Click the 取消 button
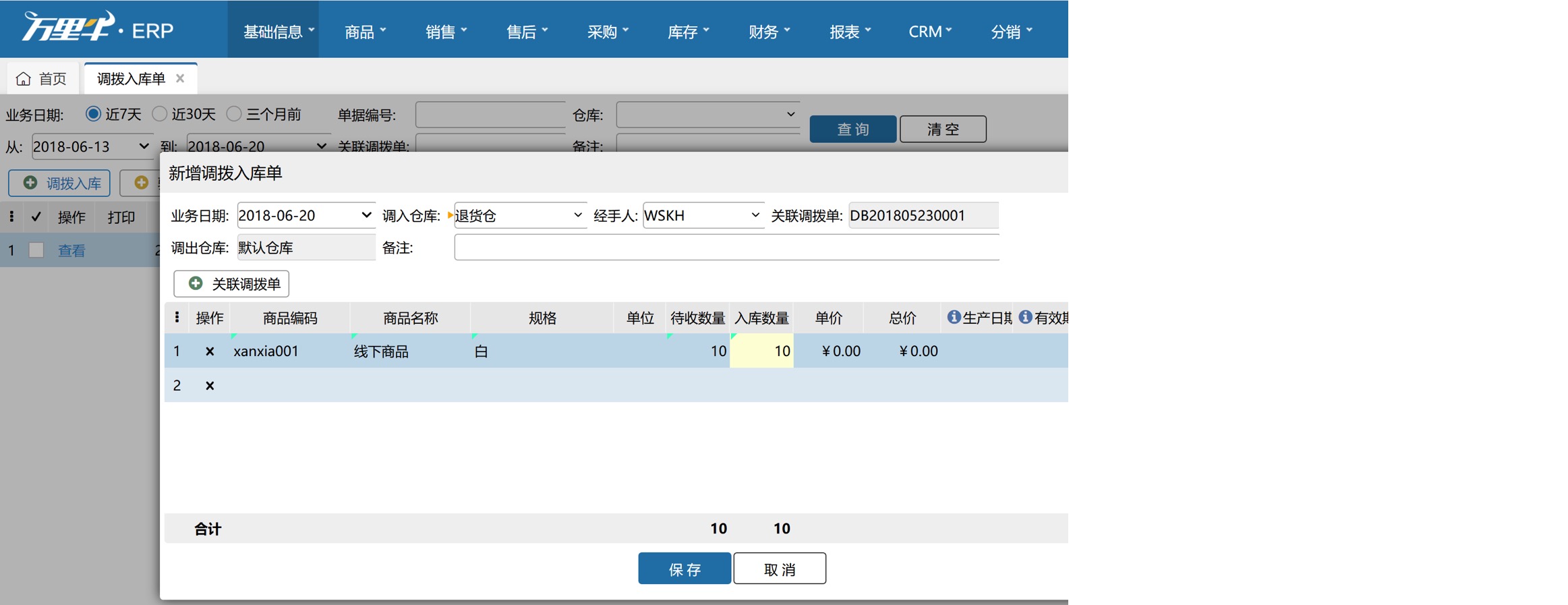This screenshot has width=1568, height=605. (x=780, y=569)
